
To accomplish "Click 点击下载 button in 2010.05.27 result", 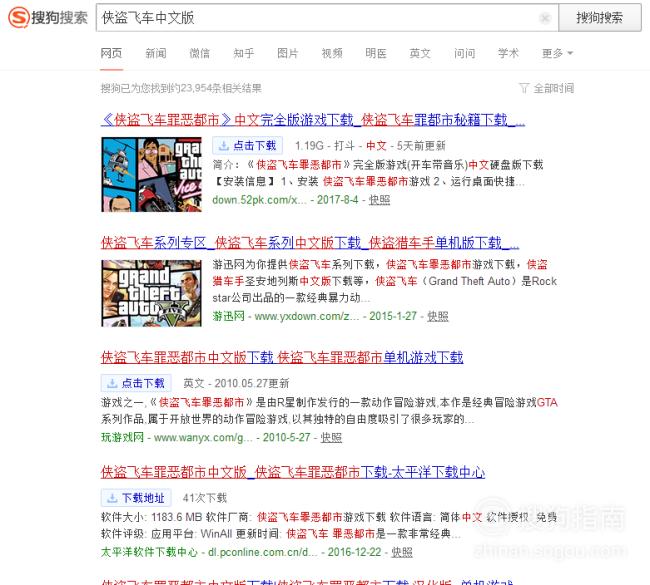I will pyautogui.click(x=136, y=383).
